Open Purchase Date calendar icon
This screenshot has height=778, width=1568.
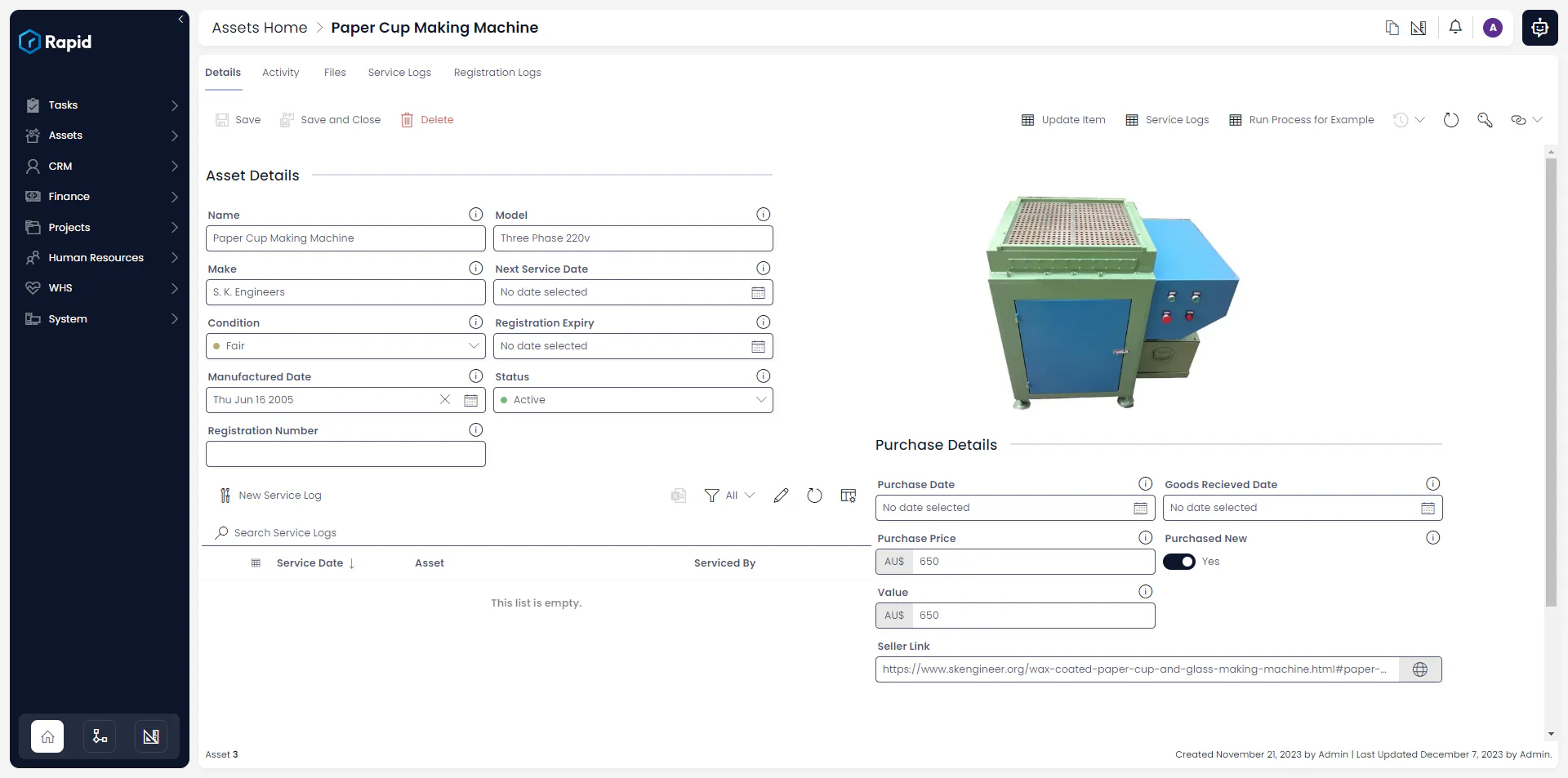1140,508
